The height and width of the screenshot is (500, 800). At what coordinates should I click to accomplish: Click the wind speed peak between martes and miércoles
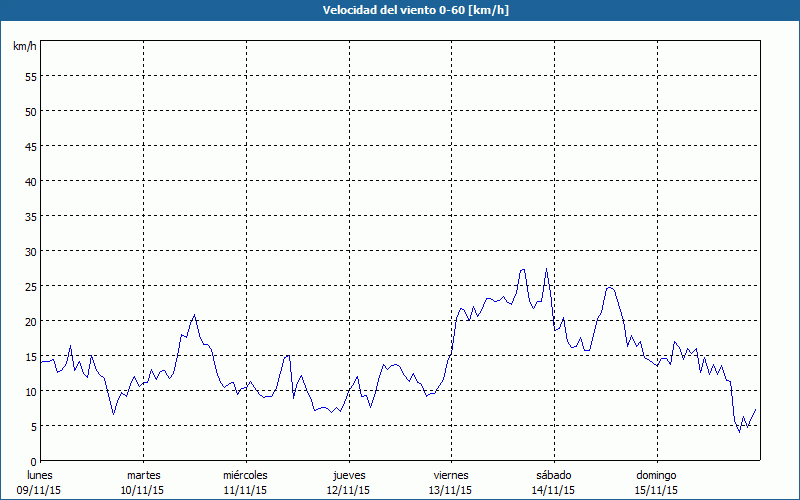pyautogui.click(x=195, y=315)
